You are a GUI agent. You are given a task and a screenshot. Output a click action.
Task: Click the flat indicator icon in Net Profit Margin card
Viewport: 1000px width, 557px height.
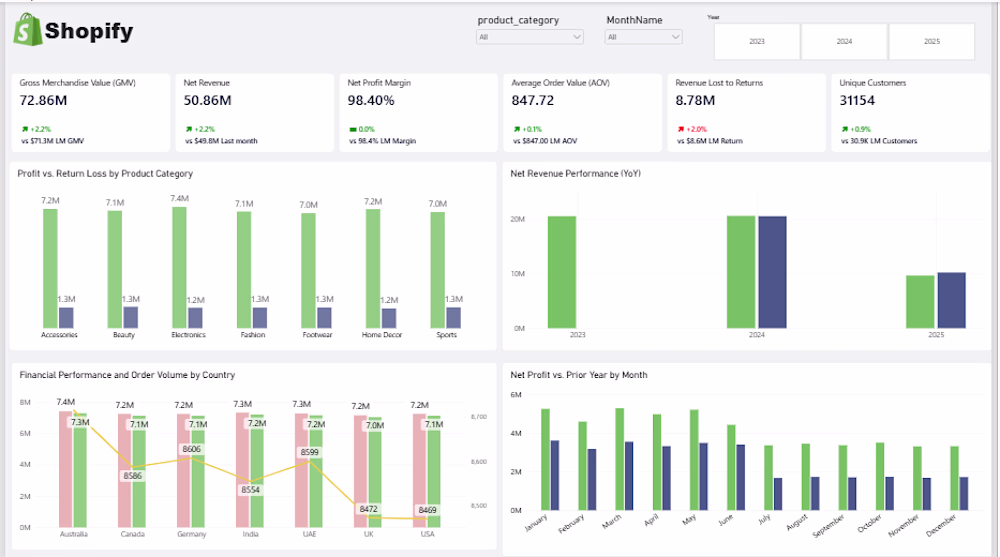pos(353,130)
